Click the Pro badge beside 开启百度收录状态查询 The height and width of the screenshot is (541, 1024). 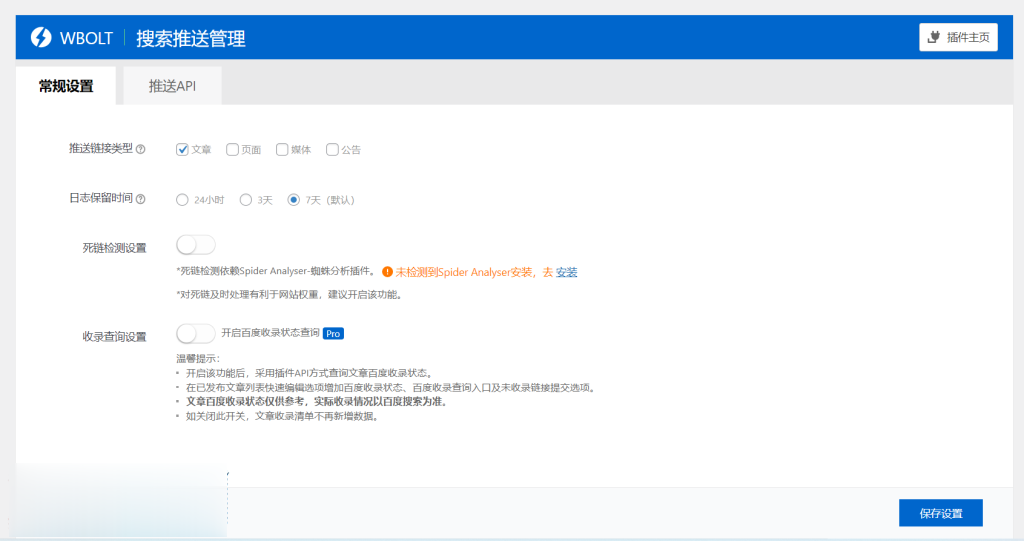333,333
